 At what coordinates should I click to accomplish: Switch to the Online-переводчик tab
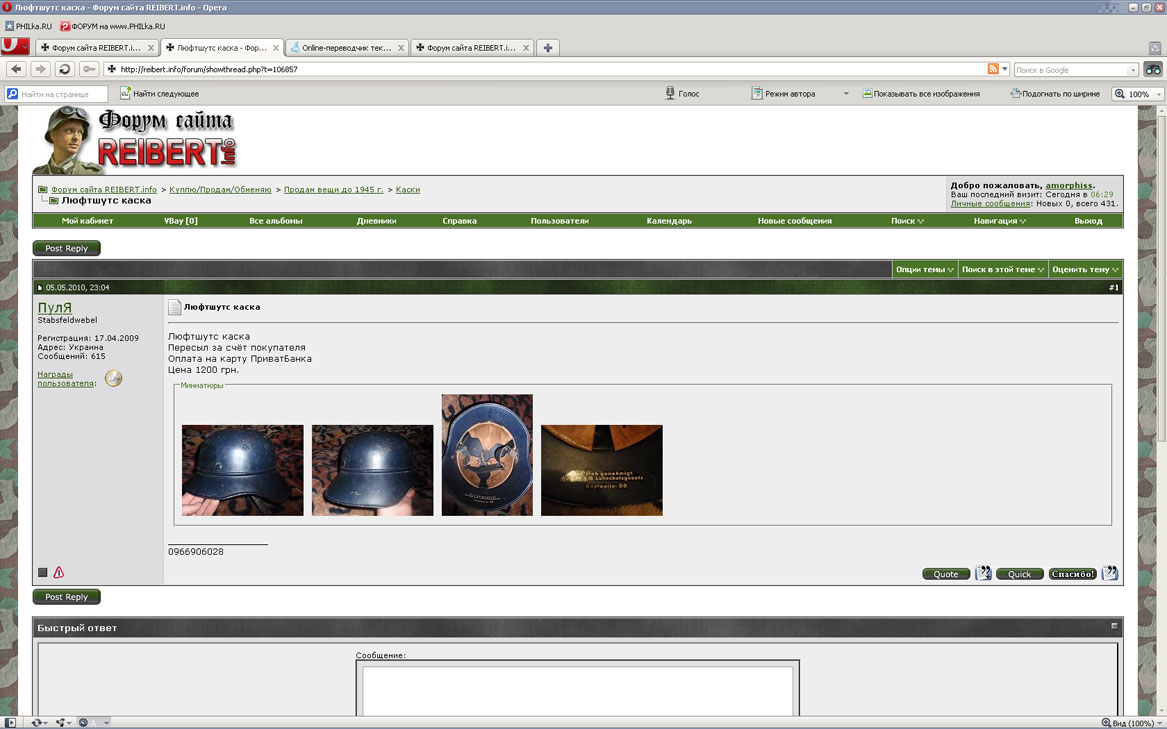coord(346,47)
